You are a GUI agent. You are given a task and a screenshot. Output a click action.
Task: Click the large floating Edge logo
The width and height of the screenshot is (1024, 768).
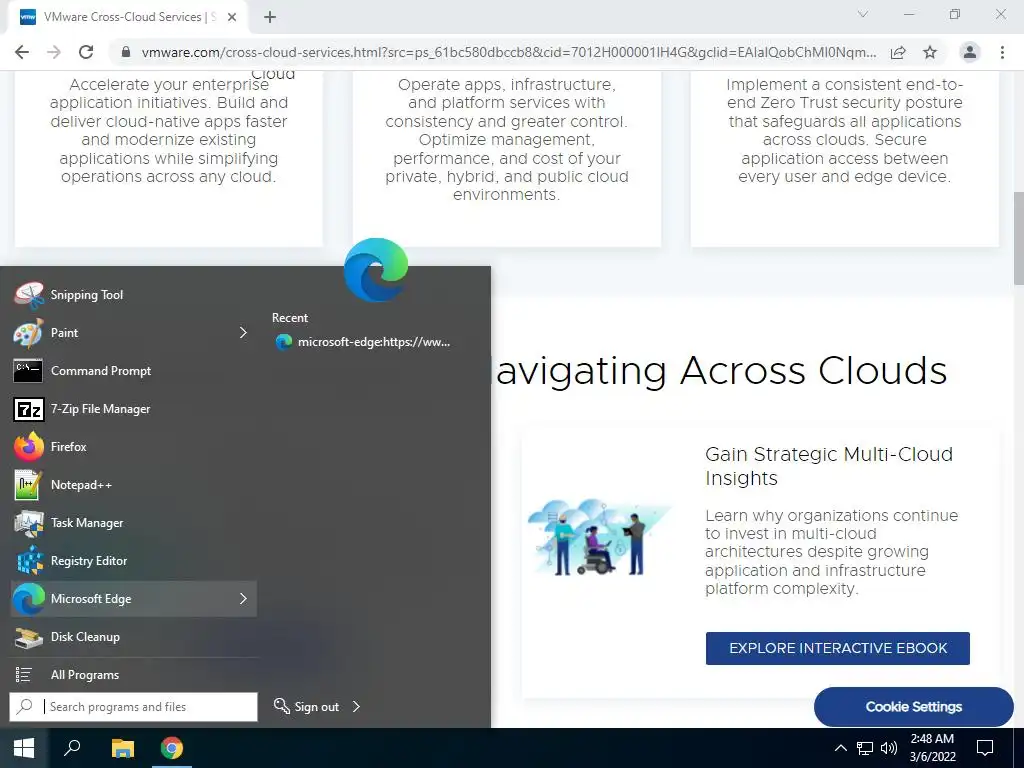click(376, 270)
